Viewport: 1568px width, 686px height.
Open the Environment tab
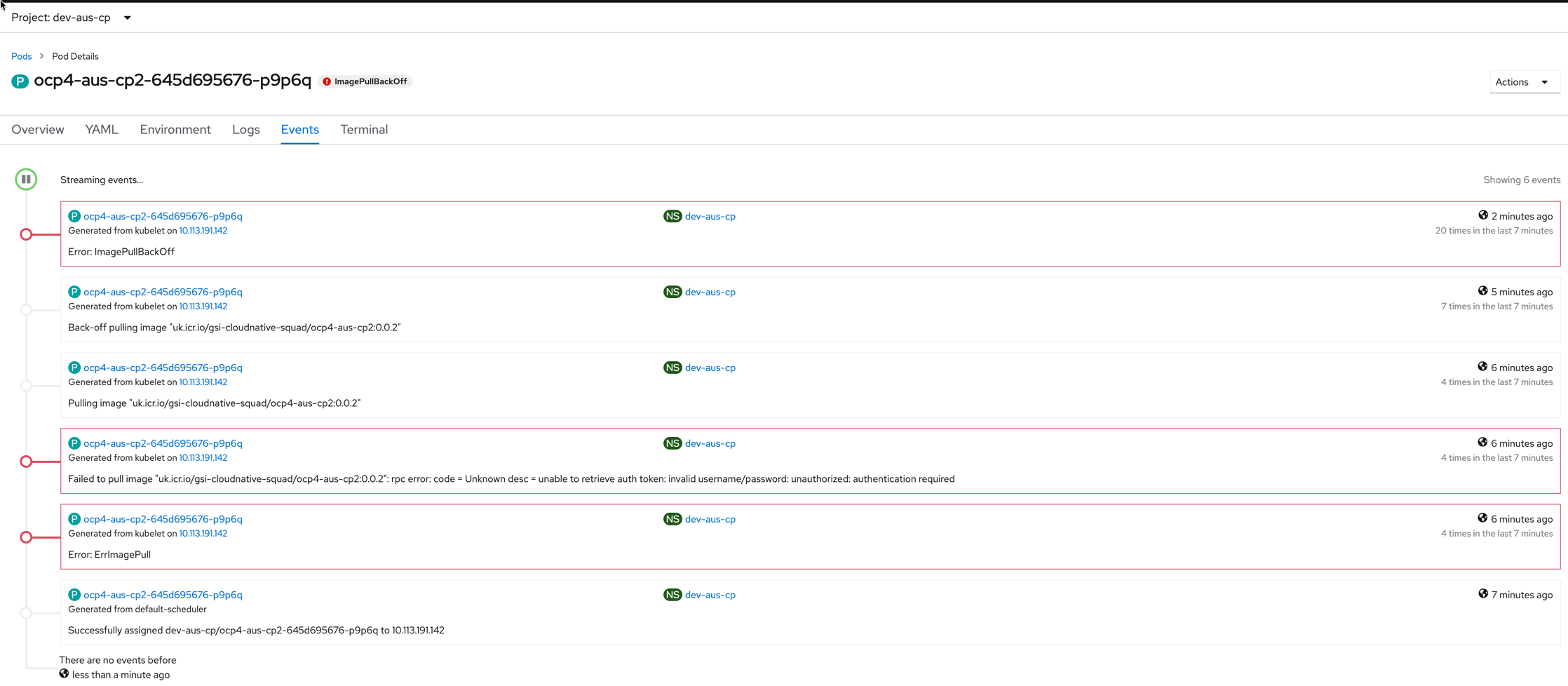[175, 129]
